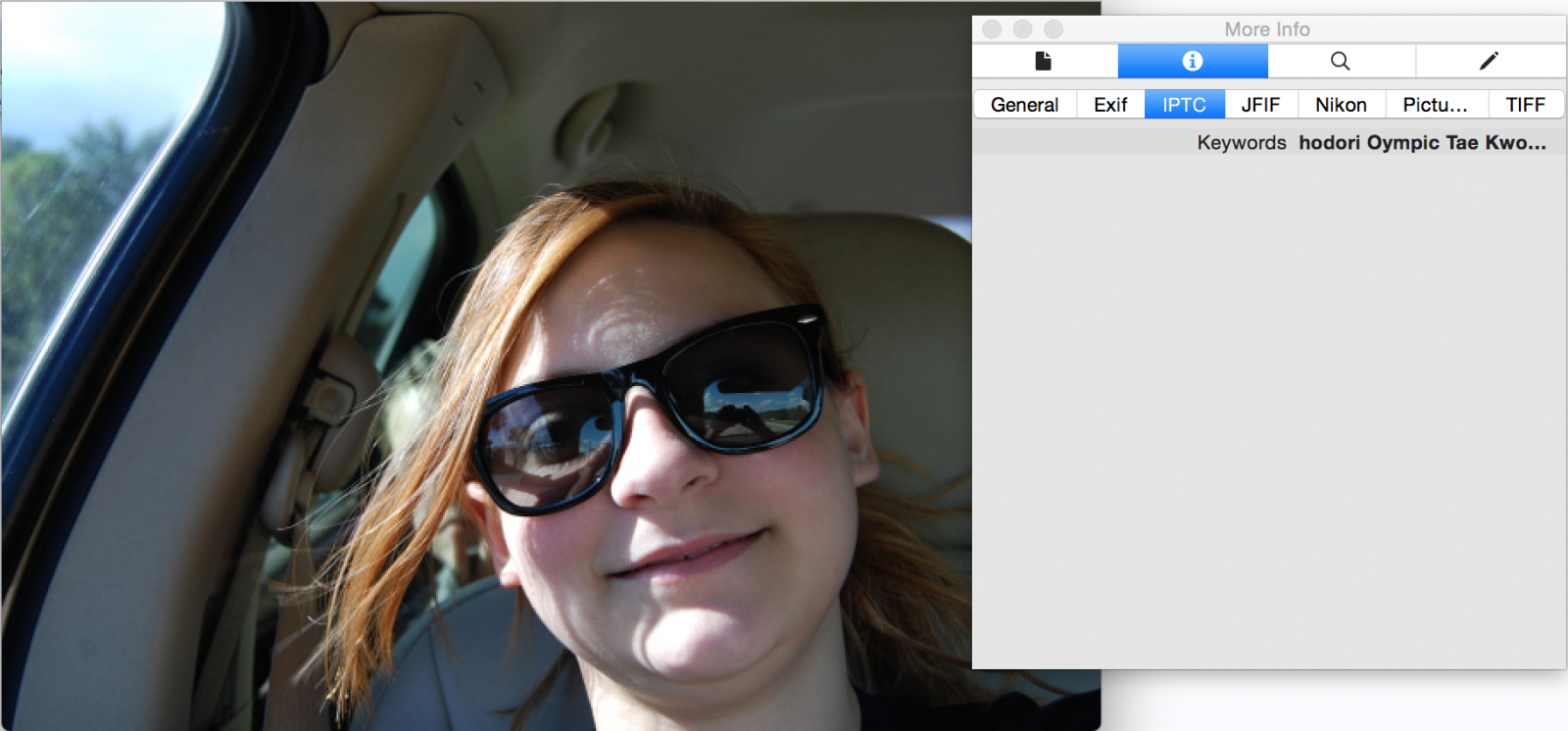The image size is (1568, 731).
Task: Click the empty gray inspector panel area
Action: pos(1268,412)
